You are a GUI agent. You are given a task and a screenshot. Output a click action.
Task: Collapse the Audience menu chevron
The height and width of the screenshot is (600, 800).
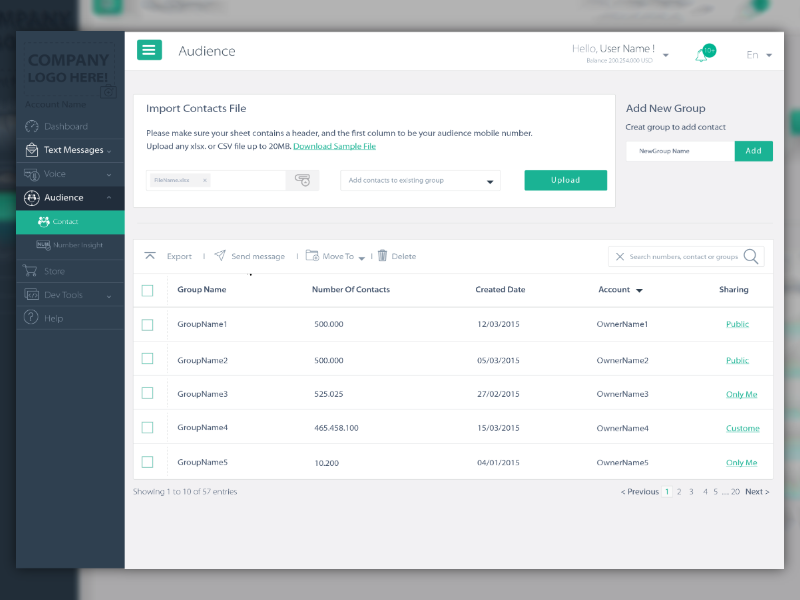point(109,197)
